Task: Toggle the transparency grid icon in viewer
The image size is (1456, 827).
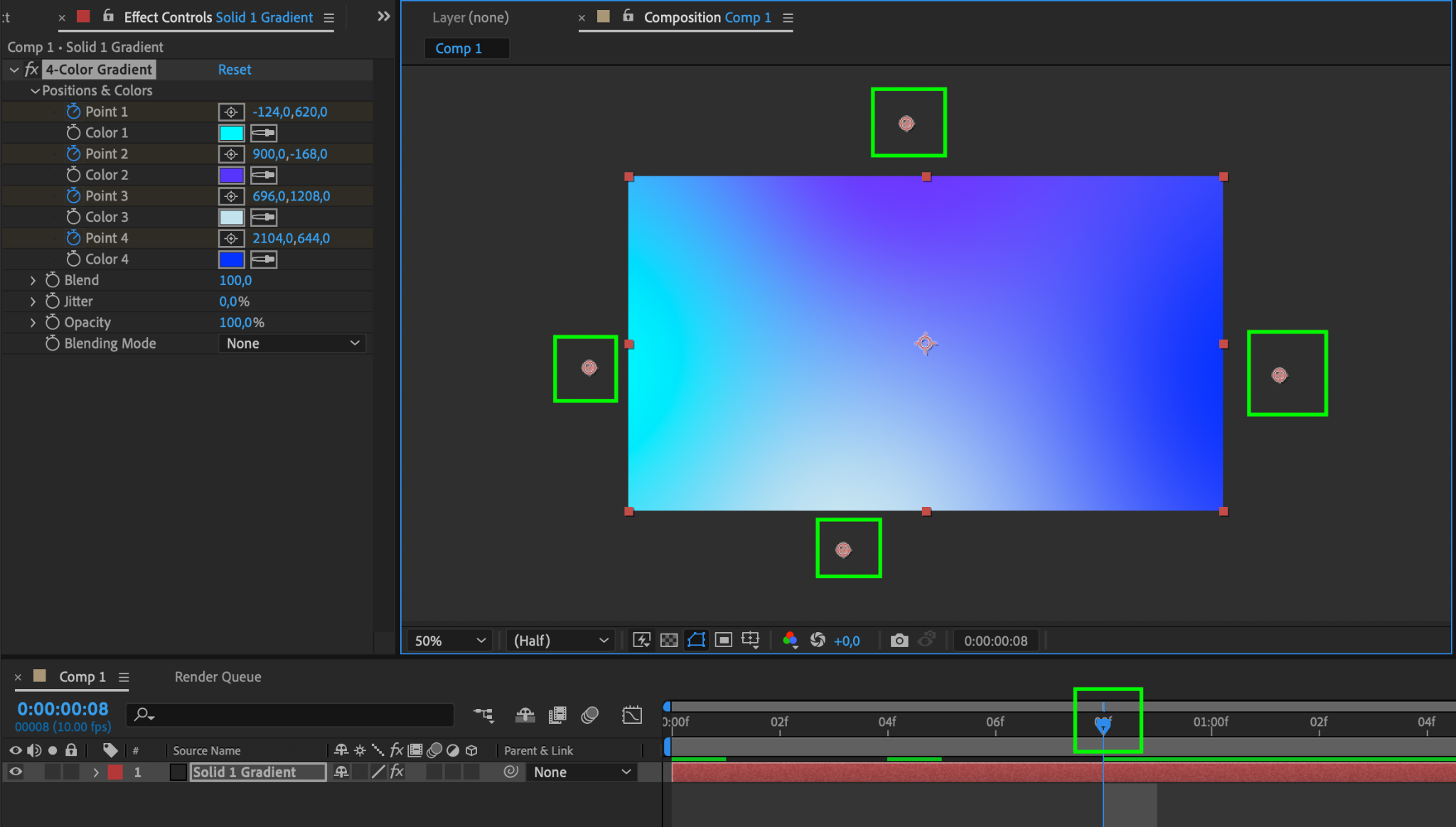Action: coord(669,640)
